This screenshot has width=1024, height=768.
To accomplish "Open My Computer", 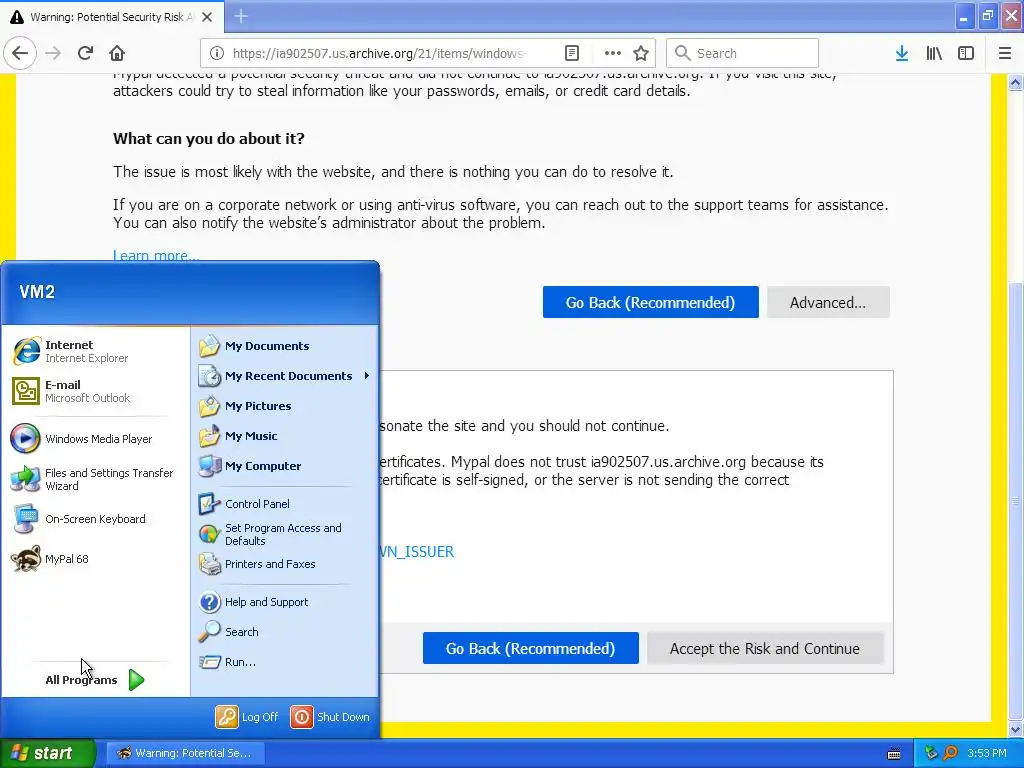I will coord(285,466).
